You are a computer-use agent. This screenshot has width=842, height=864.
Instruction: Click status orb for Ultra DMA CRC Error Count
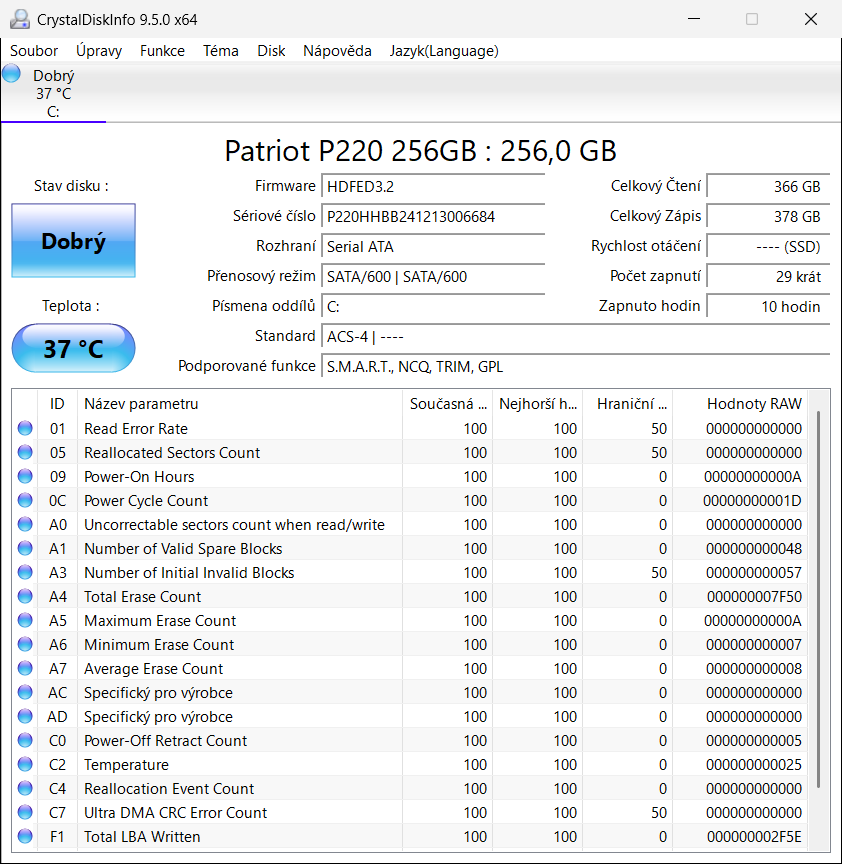tap(25, 812)
